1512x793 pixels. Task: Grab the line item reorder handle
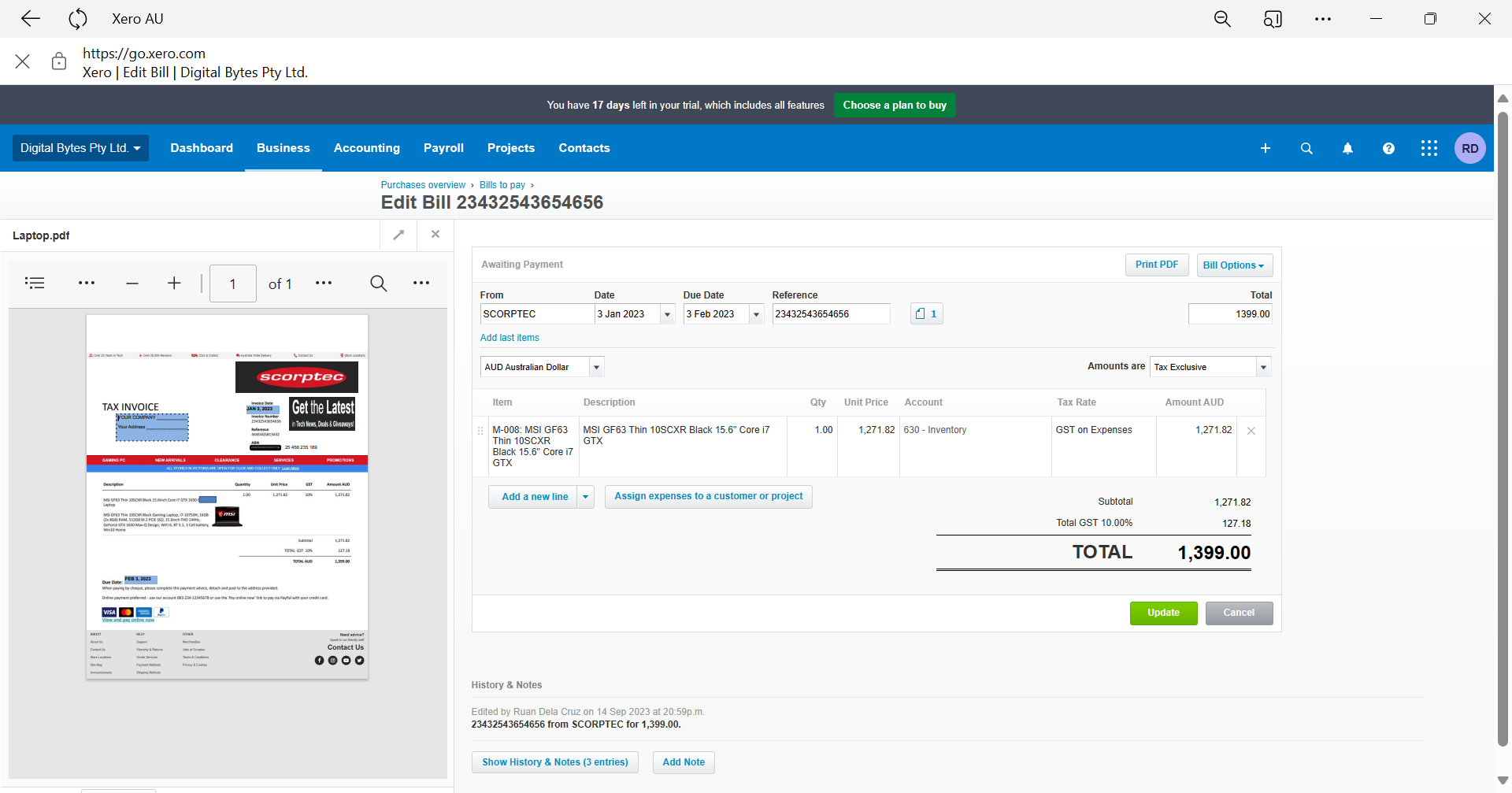480,431
